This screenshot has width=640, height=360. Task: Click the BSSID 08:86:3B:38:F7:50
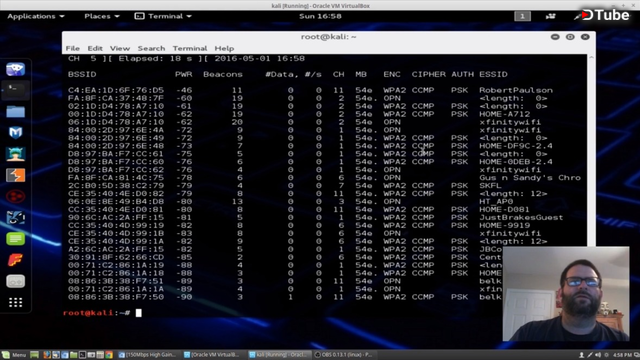[116, 297]
